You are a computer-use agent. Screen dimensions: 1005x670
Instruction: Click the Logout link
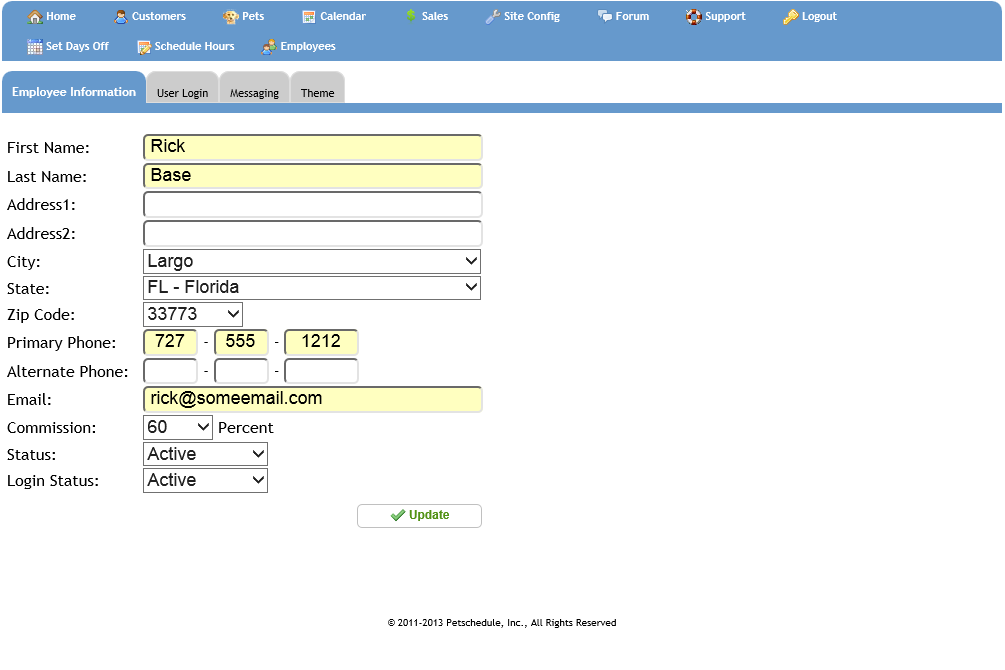click(x=819, y=16)
